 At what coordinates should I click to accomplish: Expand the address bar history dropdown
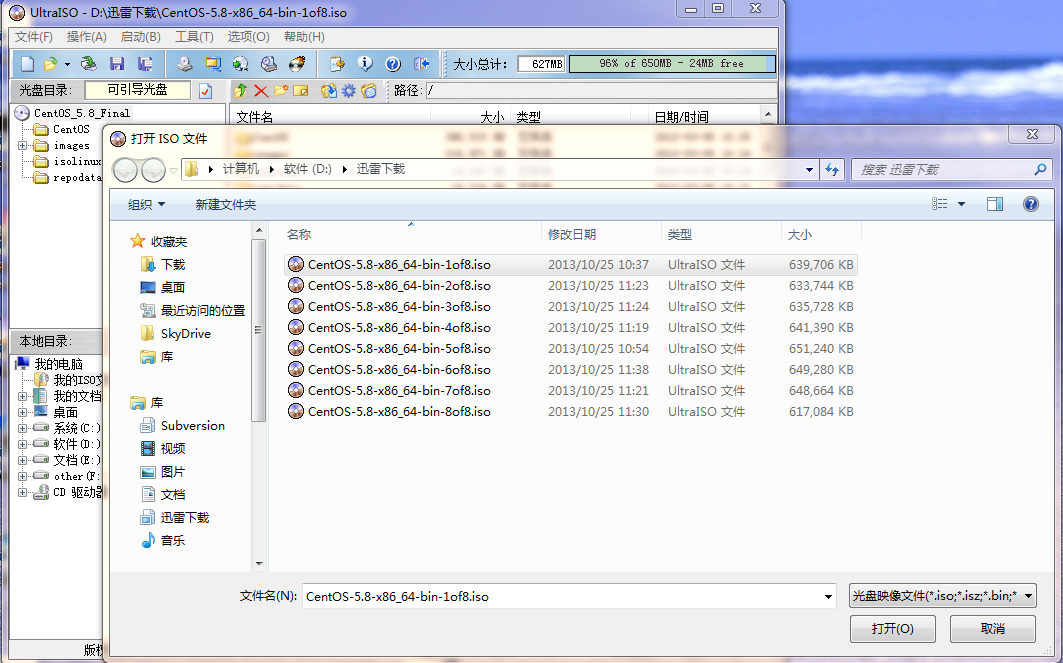pyautogui.click(x=809, y=169)
